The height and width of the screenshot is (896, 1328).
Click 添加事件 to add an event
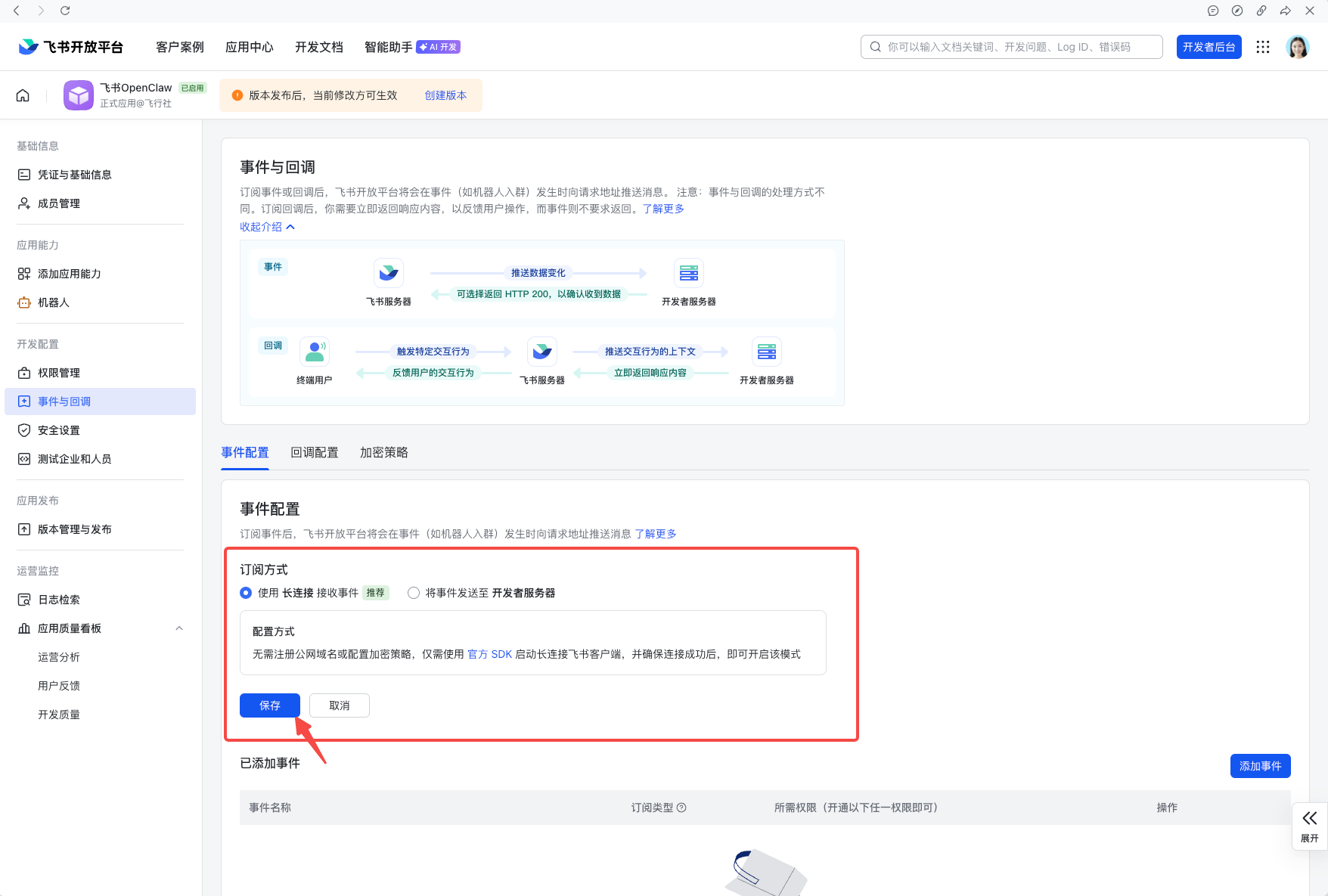click(x=1260, y=765)
